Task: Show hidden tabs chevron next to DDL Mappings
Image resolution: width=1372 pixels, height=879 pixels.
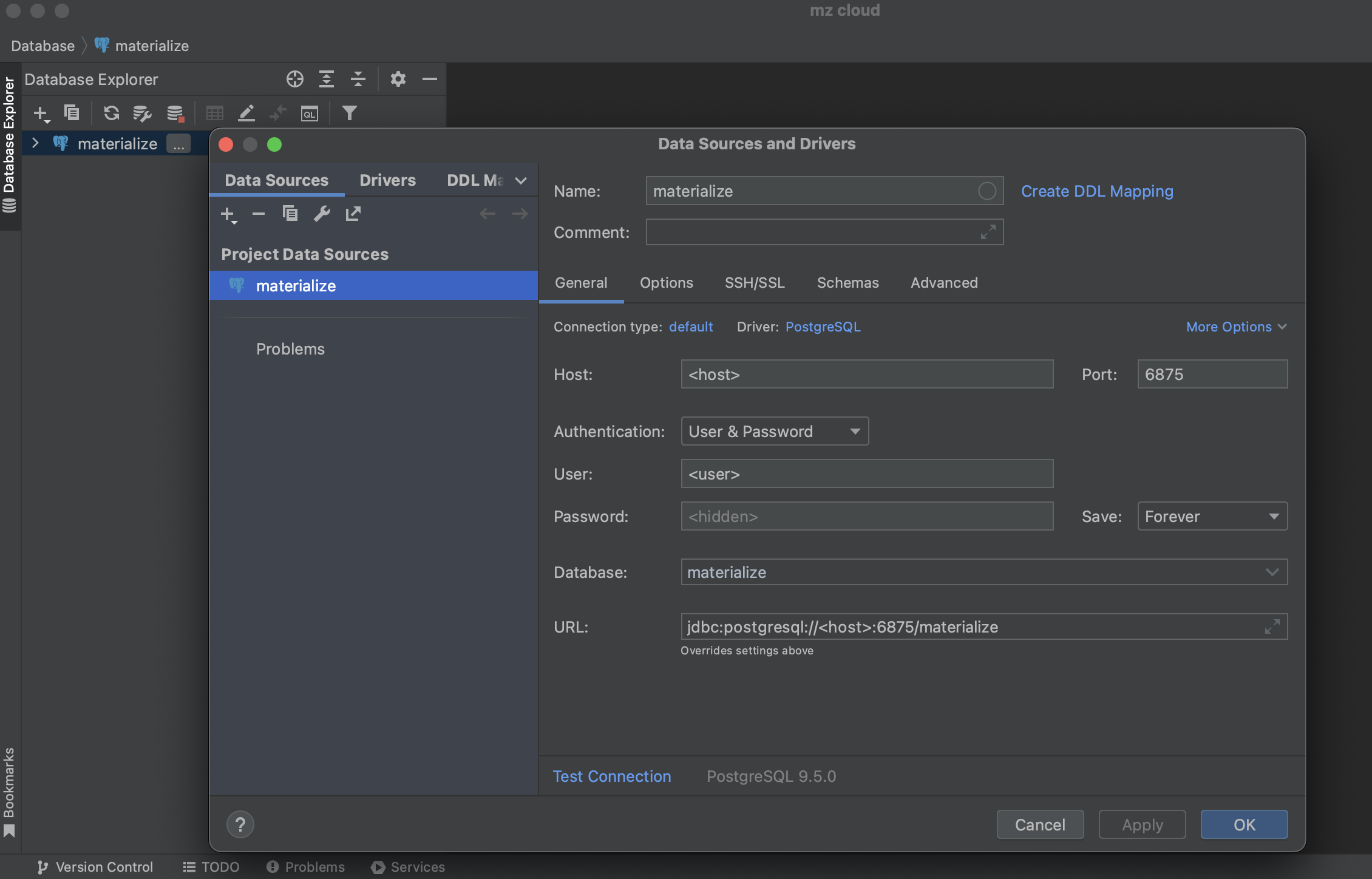Action: 521,181
